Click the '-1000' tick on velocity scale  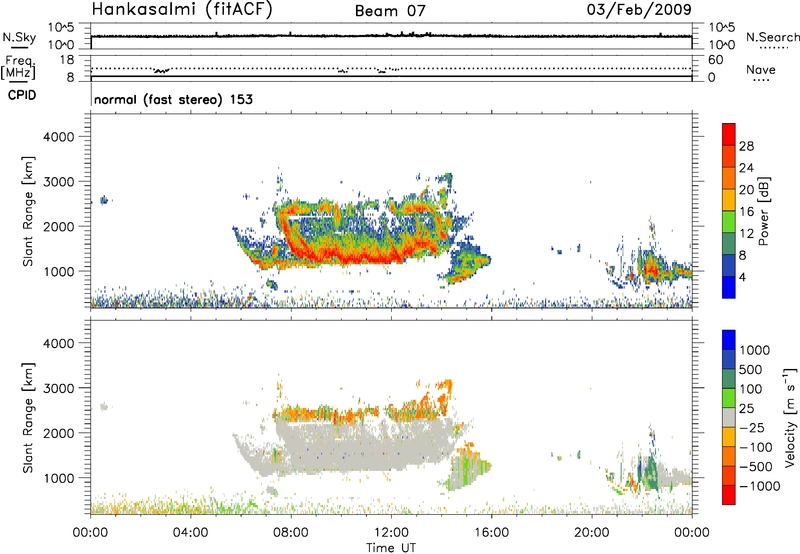pos(760,486)
